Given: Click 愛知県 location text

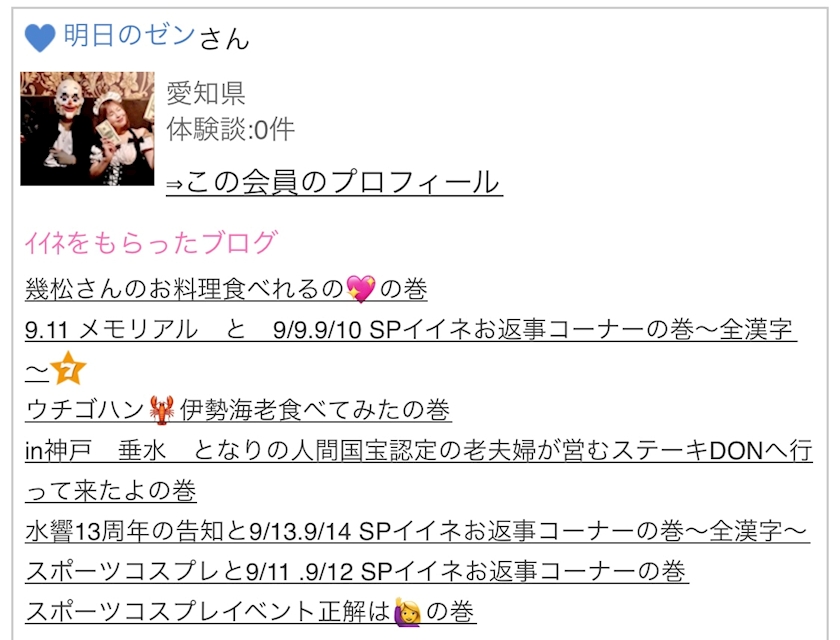Looking at the screenshot, I should point(206,93).
